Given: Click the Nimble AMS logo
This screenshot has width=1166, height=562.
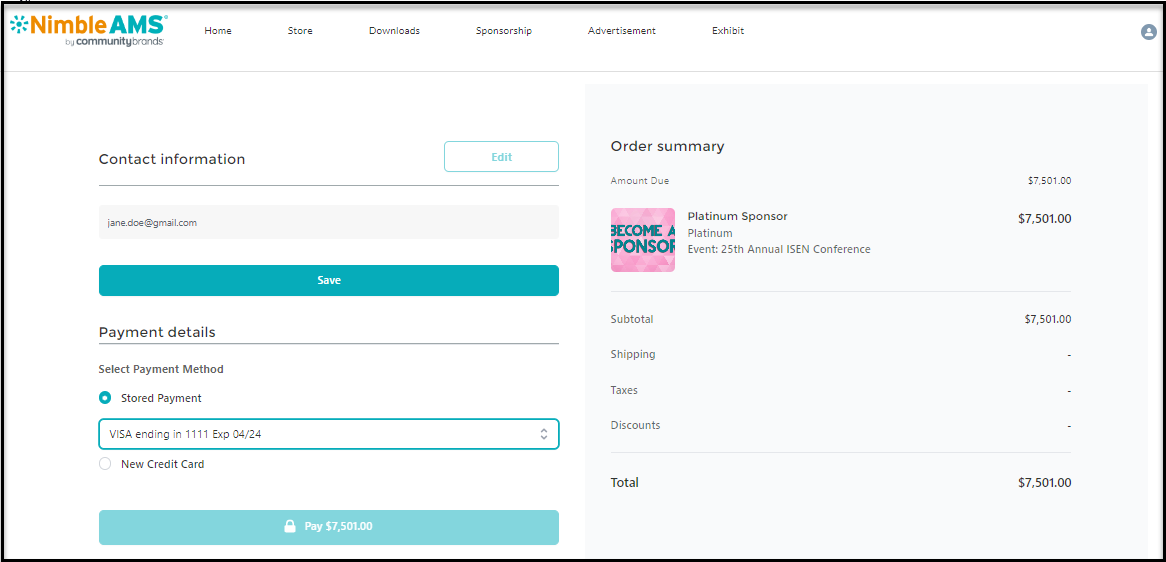Looking at the screenshot, I should 88,30.
